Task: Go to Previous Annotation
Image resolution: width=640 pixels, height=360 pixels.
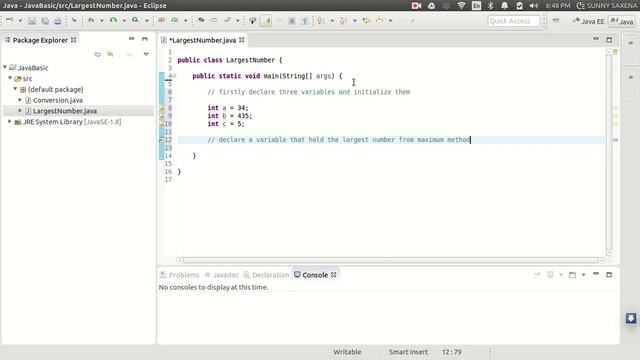Action: (x=343, y=20)
